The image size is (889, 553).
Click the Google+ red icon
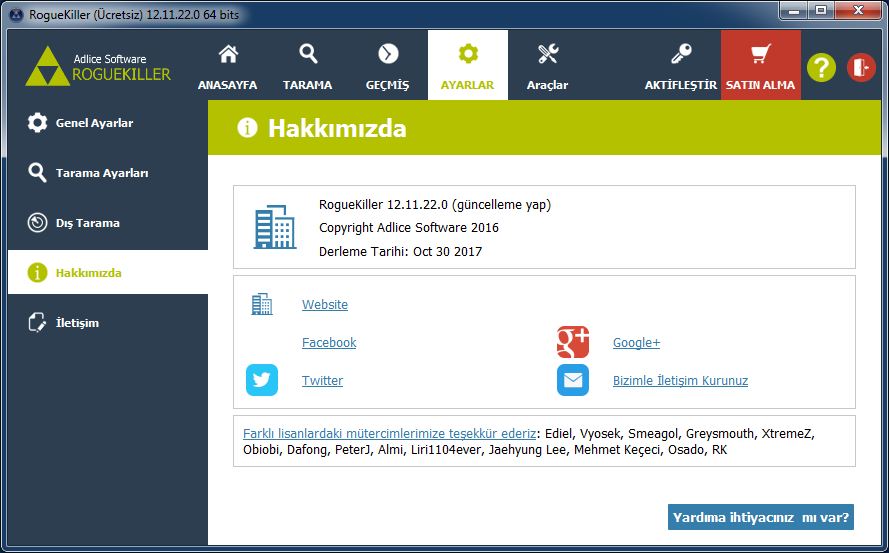point(573,342)
